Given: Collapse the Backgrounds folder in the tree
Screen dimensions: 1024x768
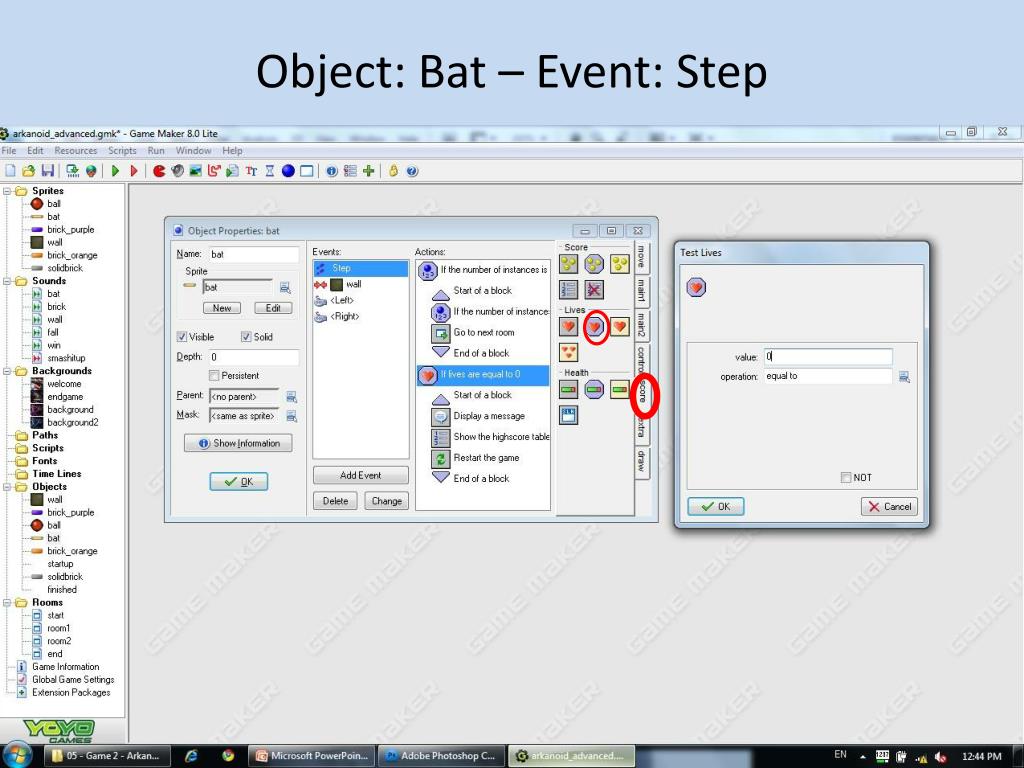Looking at the screenshot, I should [7, 371].
